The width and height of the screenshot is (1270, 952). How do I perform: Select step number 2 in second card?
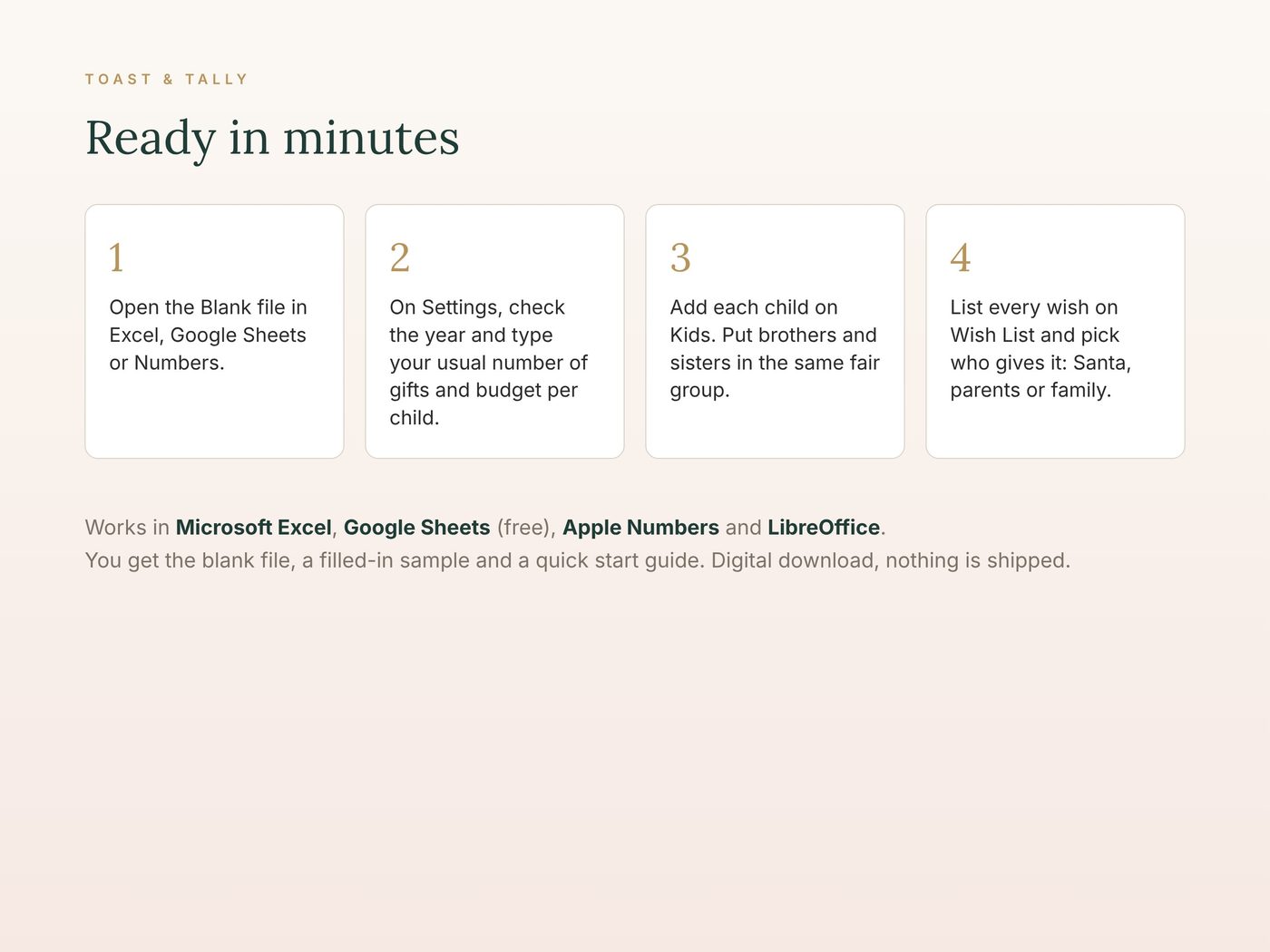coord(400,257)
